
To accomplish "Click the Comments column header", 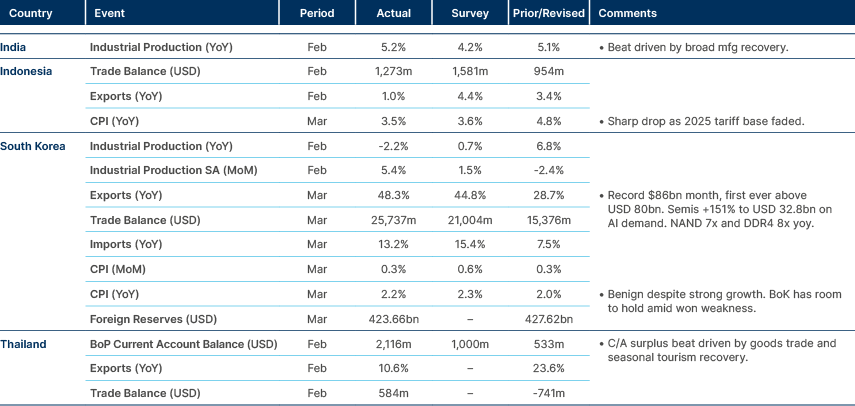I will (628, 14).
